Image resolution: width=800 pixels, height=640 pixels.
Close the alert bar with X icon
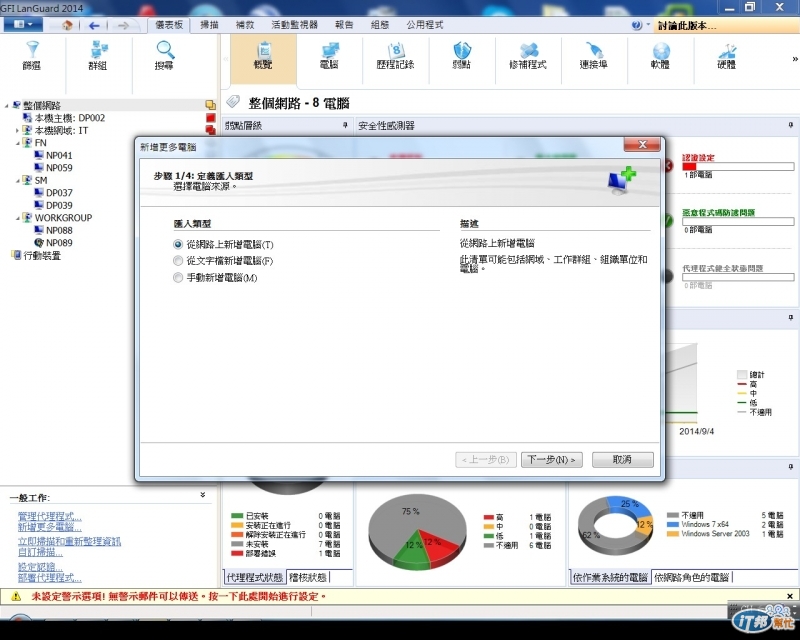790,596
